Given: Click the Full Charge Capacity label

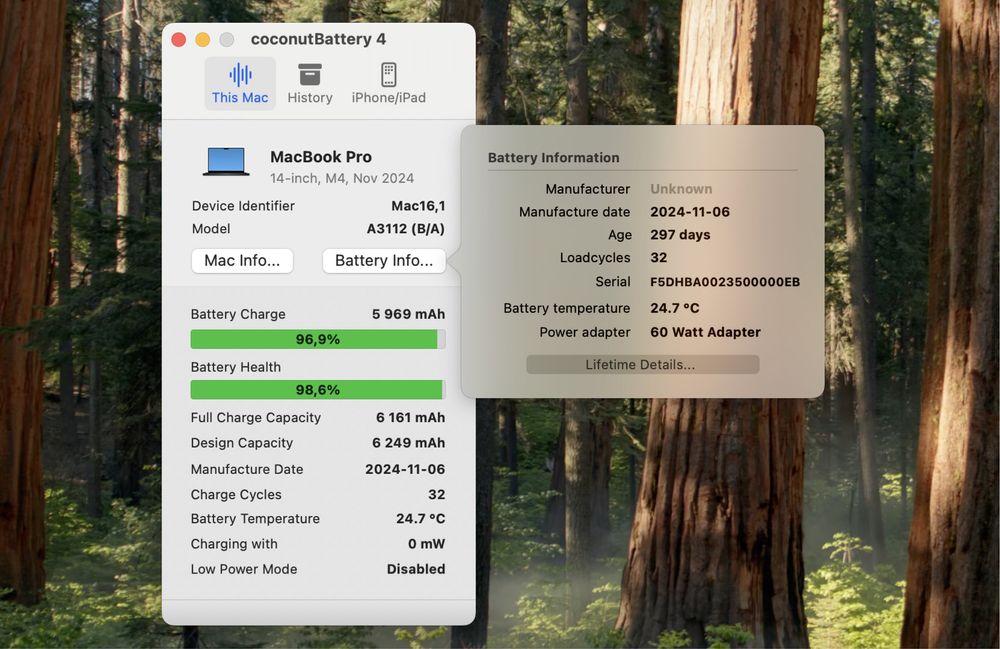Looking at the screenshot, I should (x=256, y=418).
